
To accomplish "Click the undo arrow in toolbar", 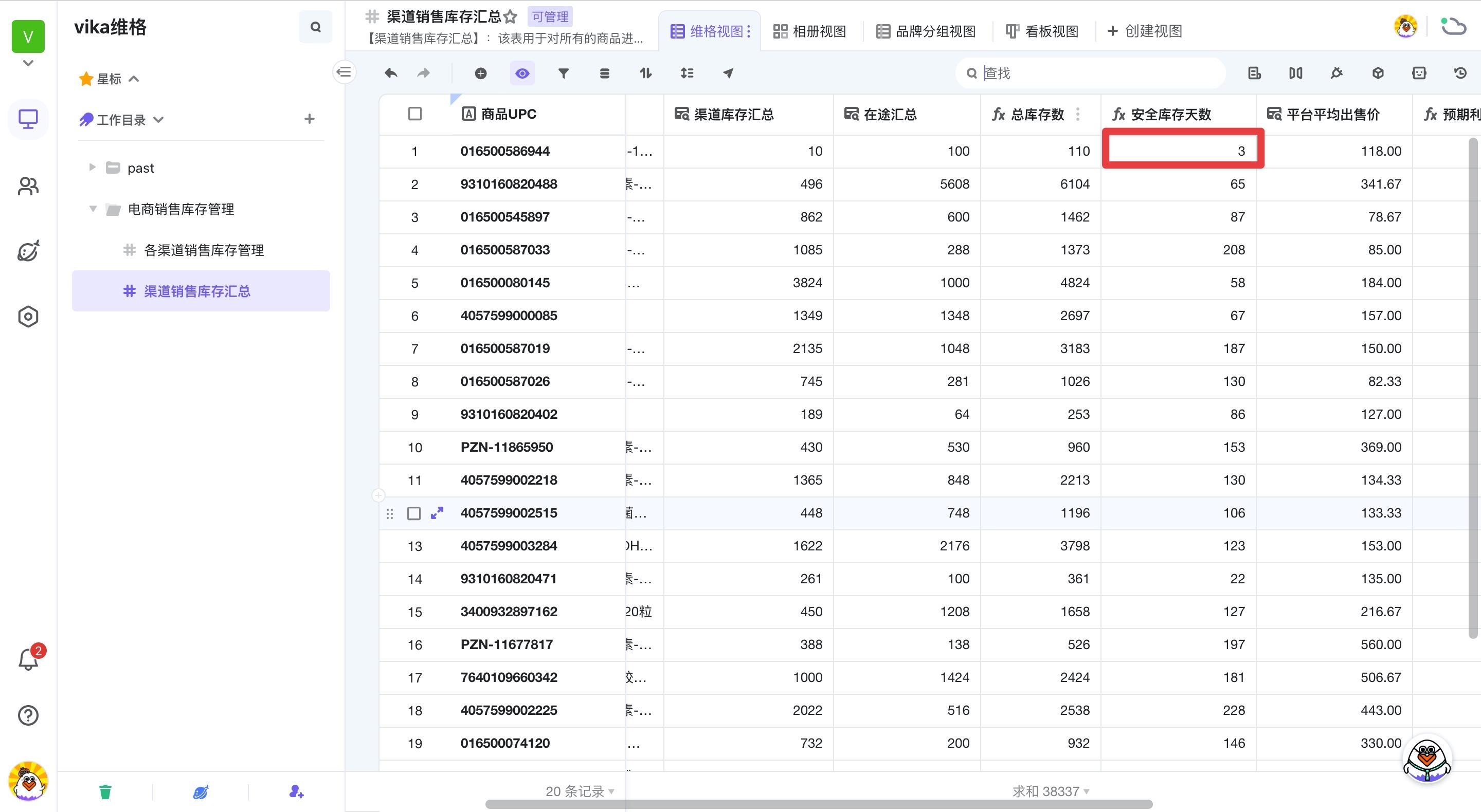I will (391, 73).
